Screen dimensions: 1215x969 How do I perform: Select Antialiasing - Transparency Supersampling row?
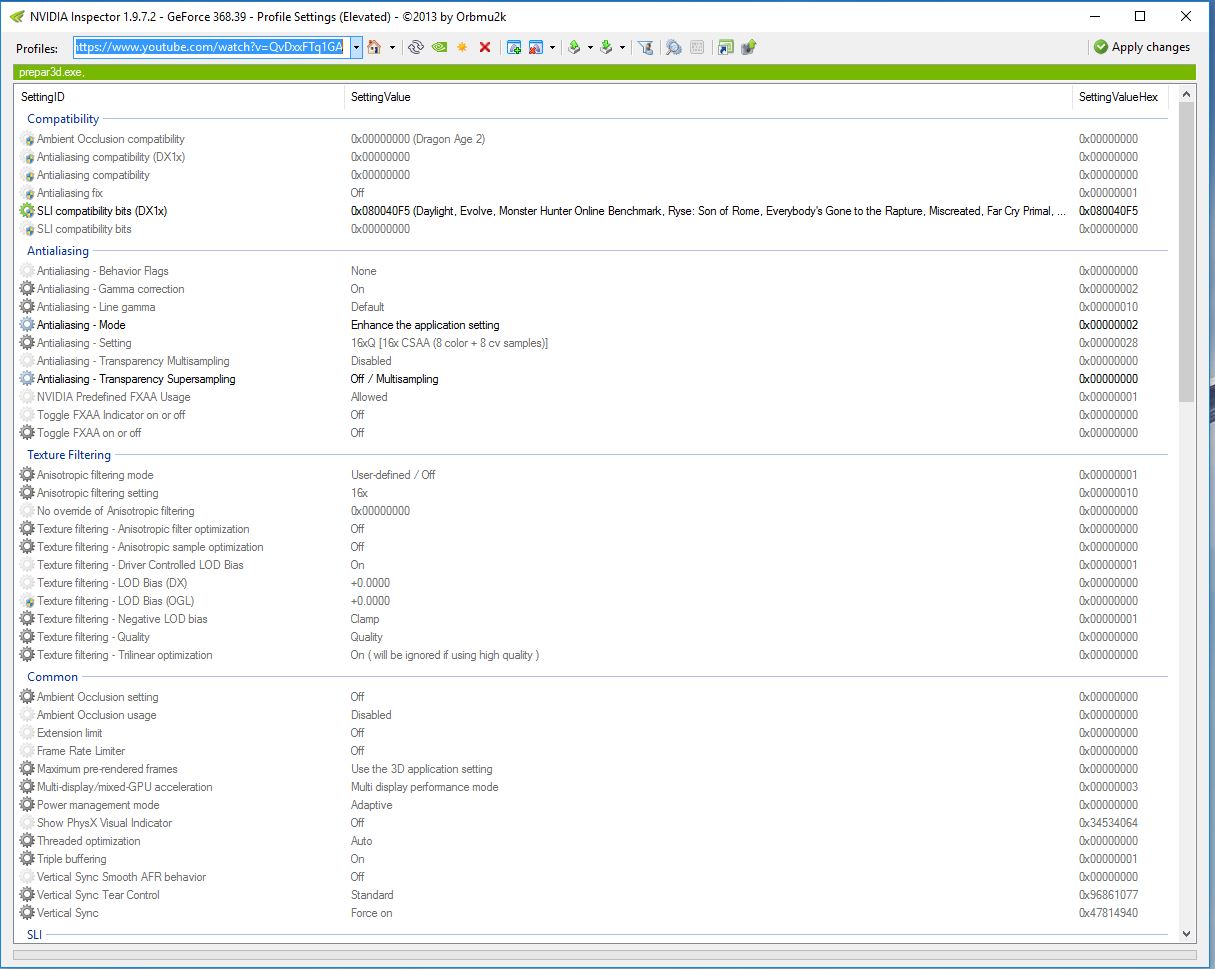(x=592, y=379)
